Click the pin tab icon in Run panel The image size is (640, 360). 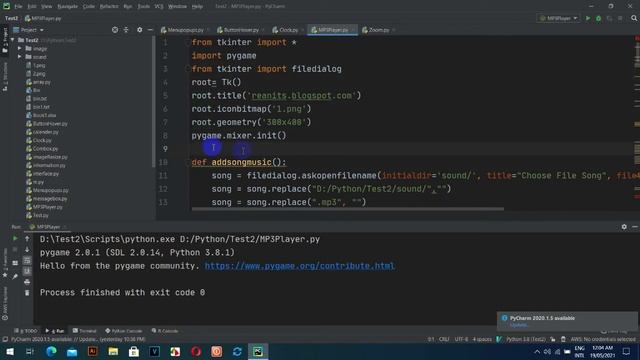point(15,276)
